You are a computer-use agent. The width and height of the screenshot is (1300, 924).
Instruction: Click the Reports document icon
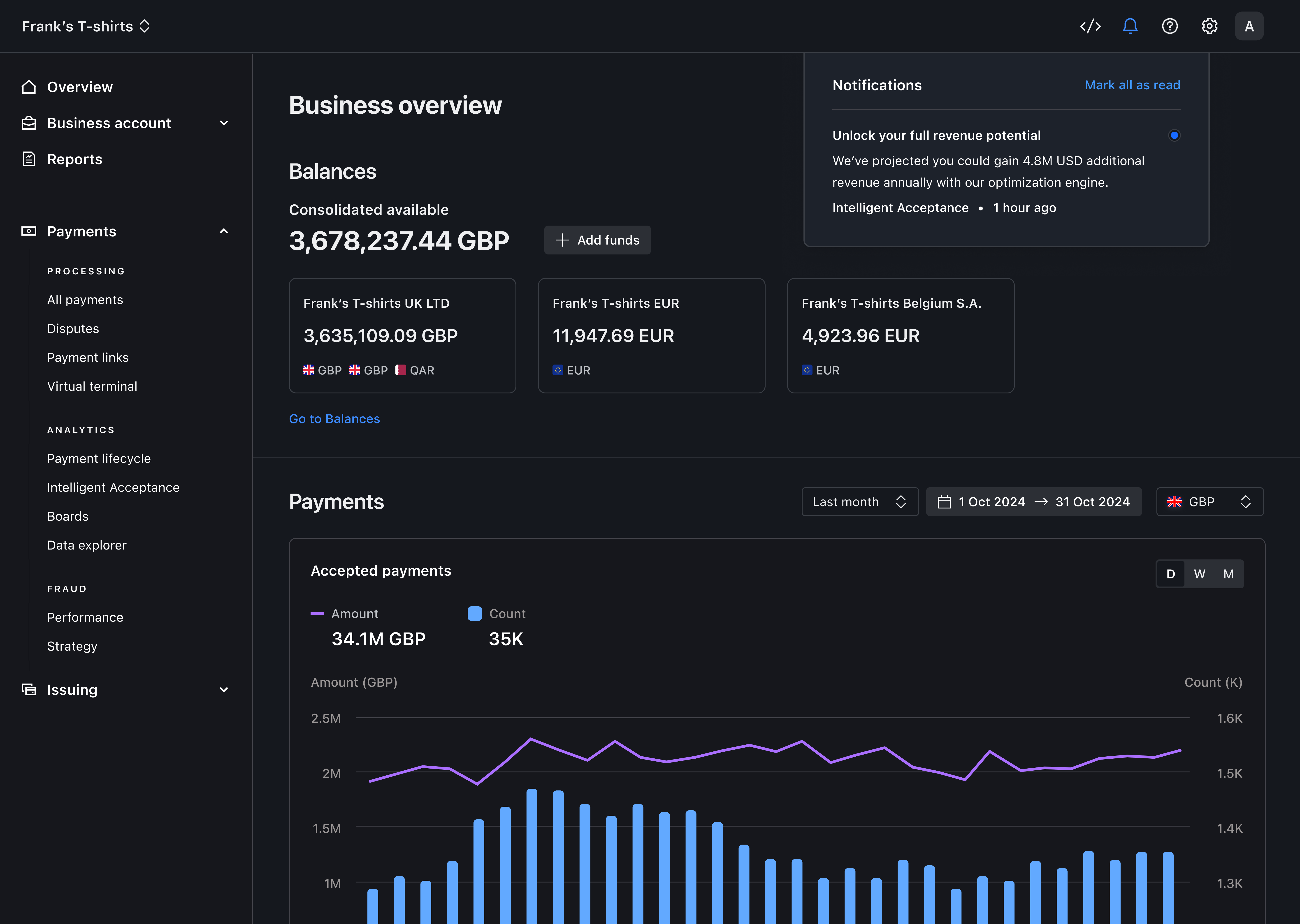28,159
